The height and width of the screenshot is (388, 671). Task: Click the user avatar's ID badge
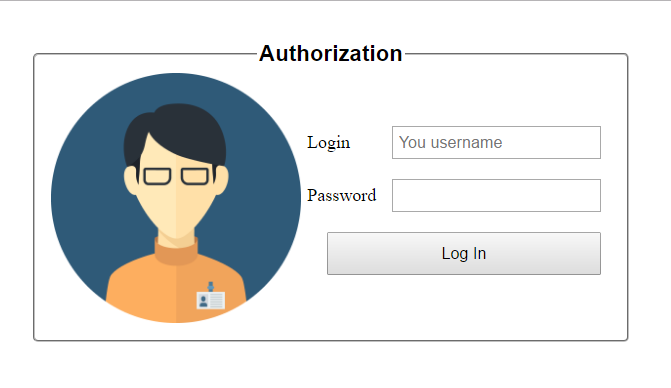tap(211, 300)
